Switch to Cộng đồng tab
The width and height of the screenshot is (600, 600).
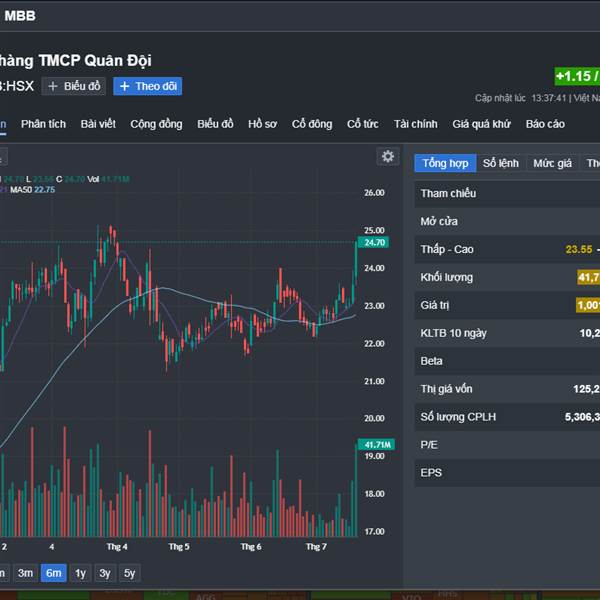pos(156,124)
